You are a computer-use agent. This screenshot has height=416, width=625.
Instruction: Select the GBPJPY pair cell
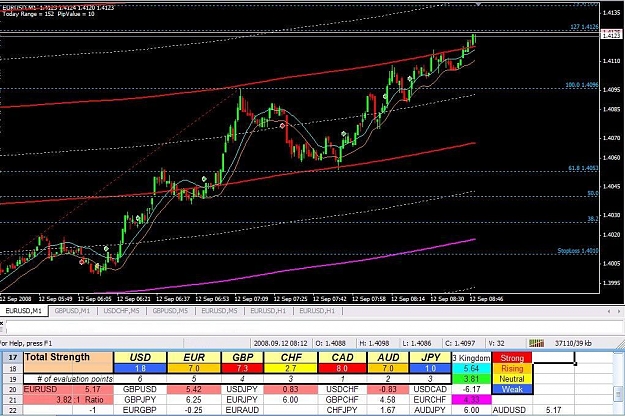point(140,400)
